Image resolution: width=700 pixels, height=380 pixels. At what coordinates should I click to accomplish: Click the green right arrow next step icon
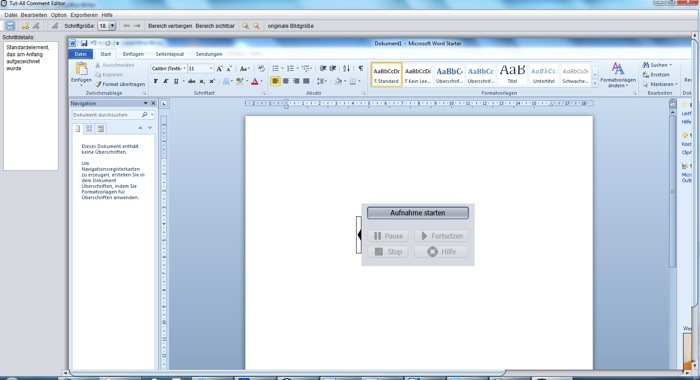(x=137, y=26)
